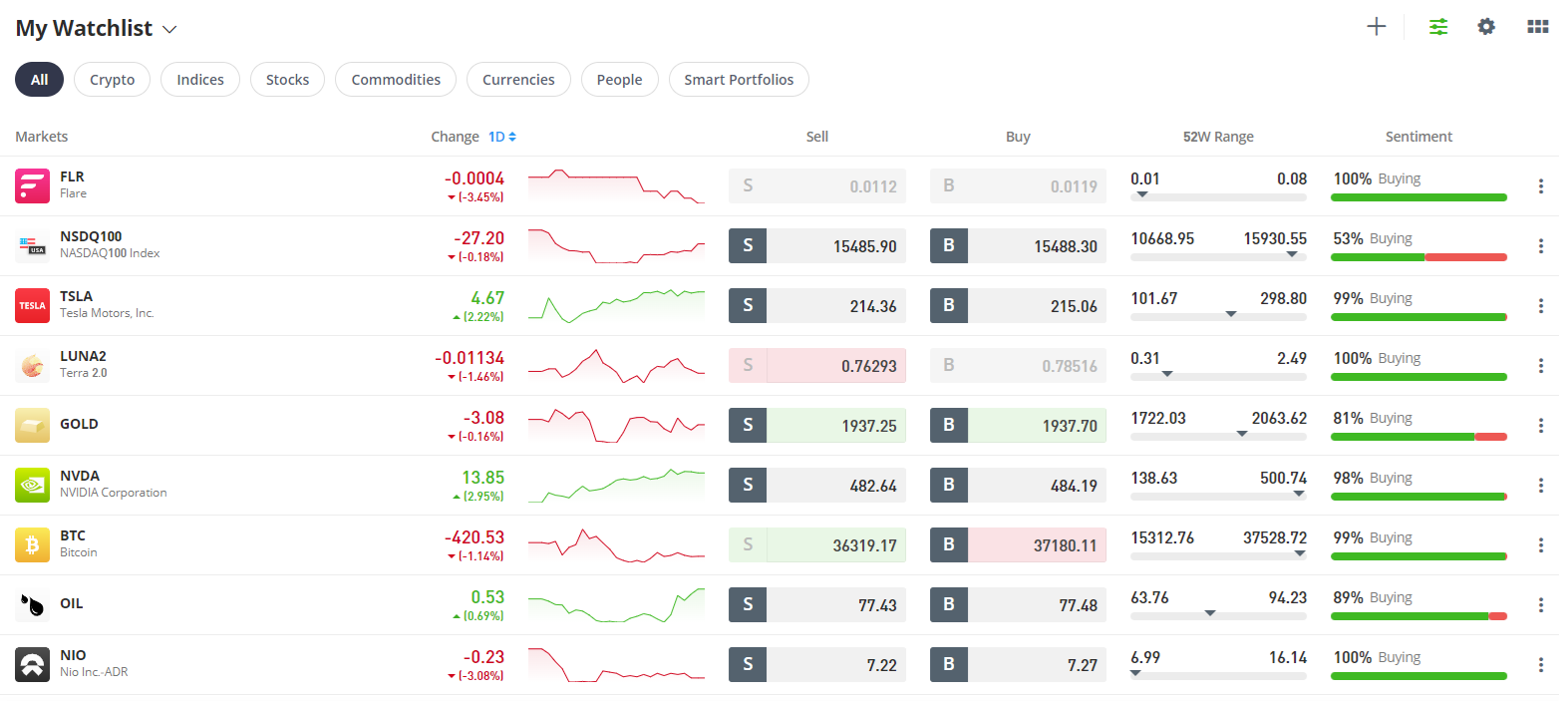Viewport: 1568px width, 703px height.
Task: Click LUNA2 change value -0.01134
Action: pyautogui.click(x=470, y=358)
